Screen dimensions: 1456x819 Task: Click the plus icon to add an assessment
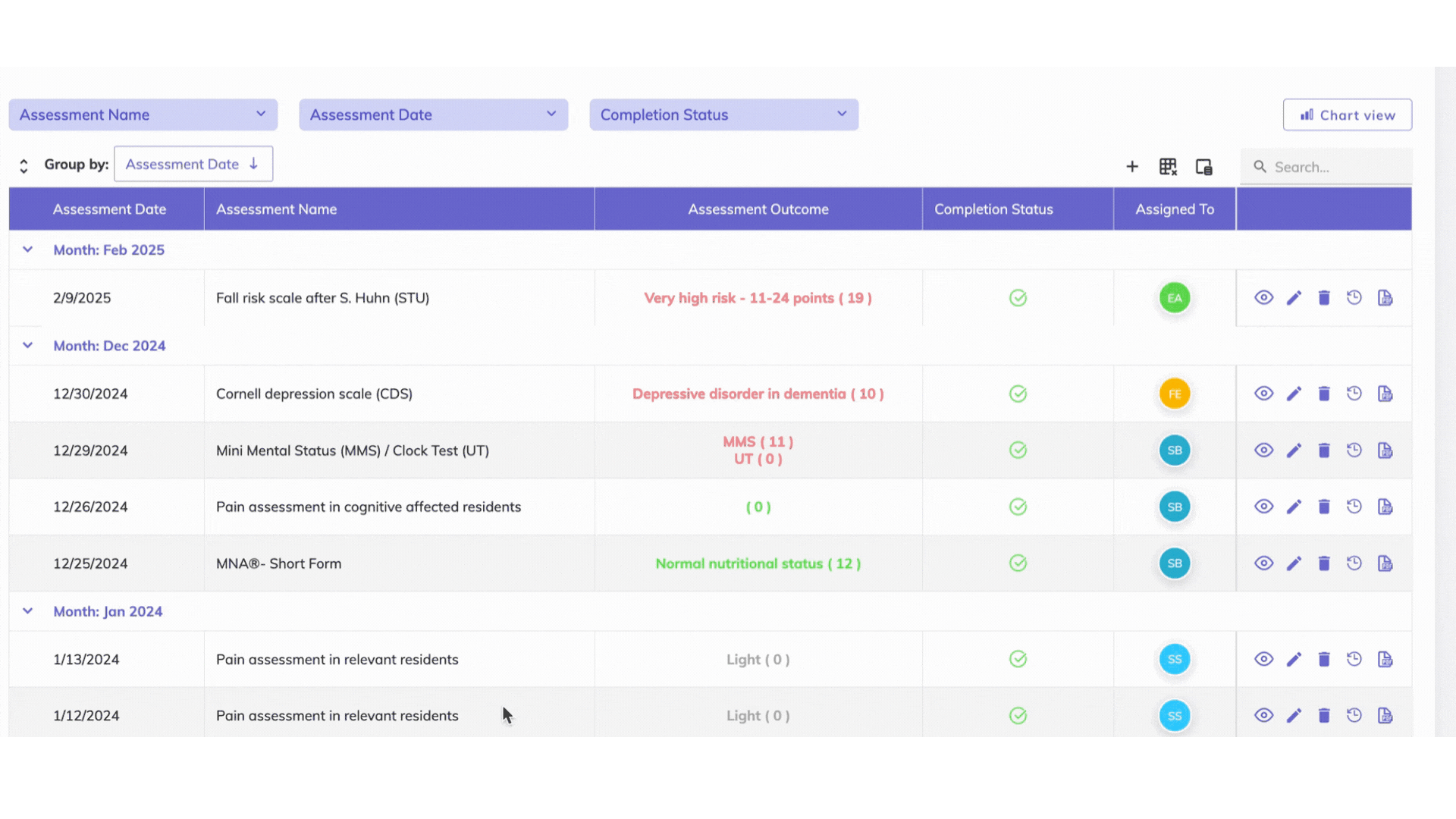coord(1131,167)
